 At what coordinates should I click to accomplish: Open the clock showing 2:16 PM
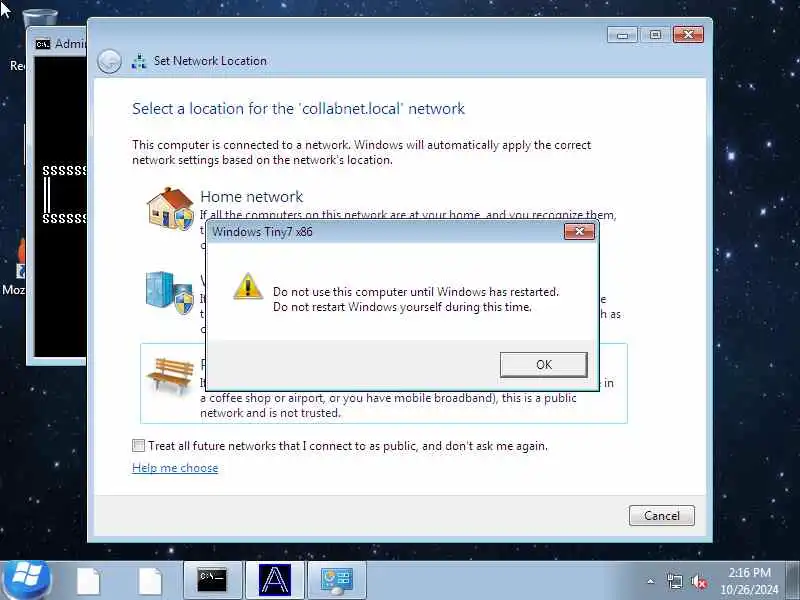point(749,581)
